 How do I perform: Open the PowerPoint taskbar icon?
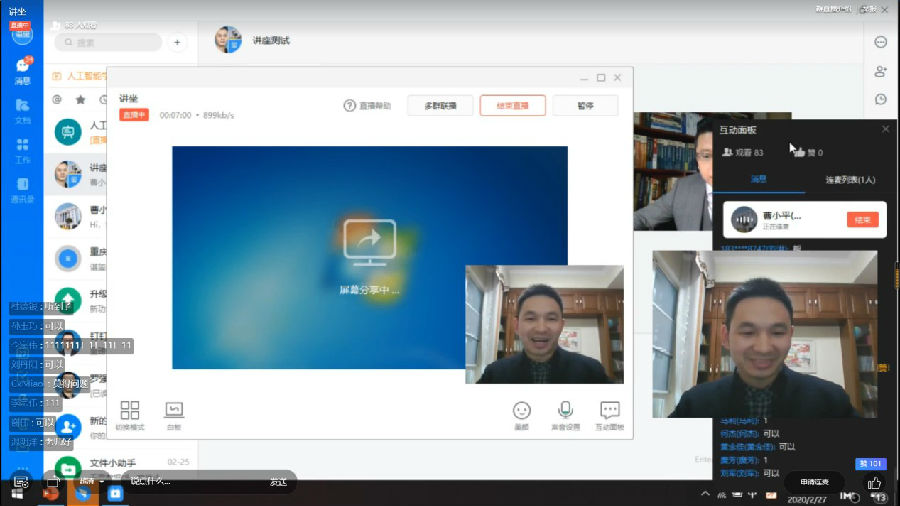coord(51,494)
